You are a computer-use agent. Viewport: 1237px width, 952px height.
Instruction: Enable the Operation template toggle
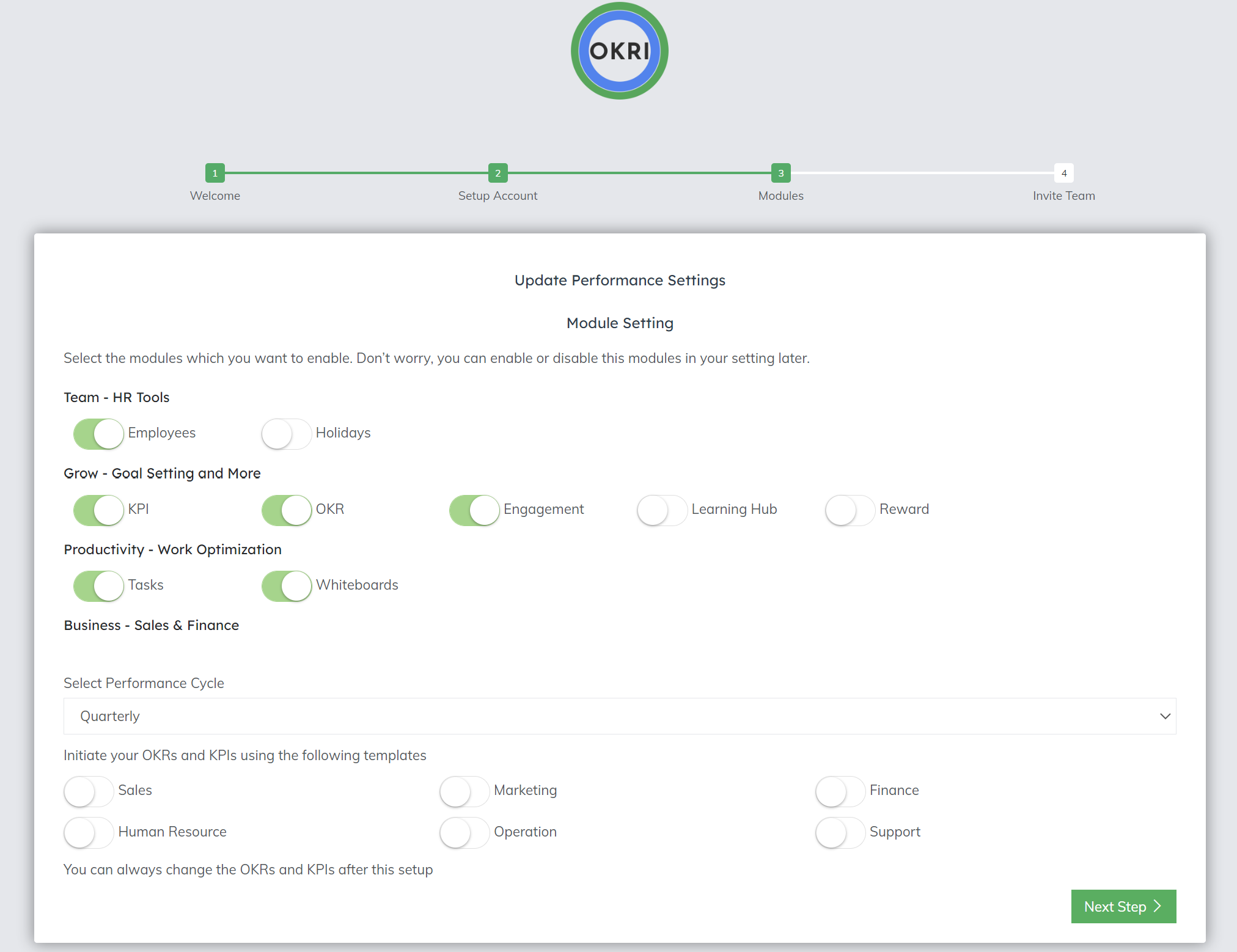point(464,833)
